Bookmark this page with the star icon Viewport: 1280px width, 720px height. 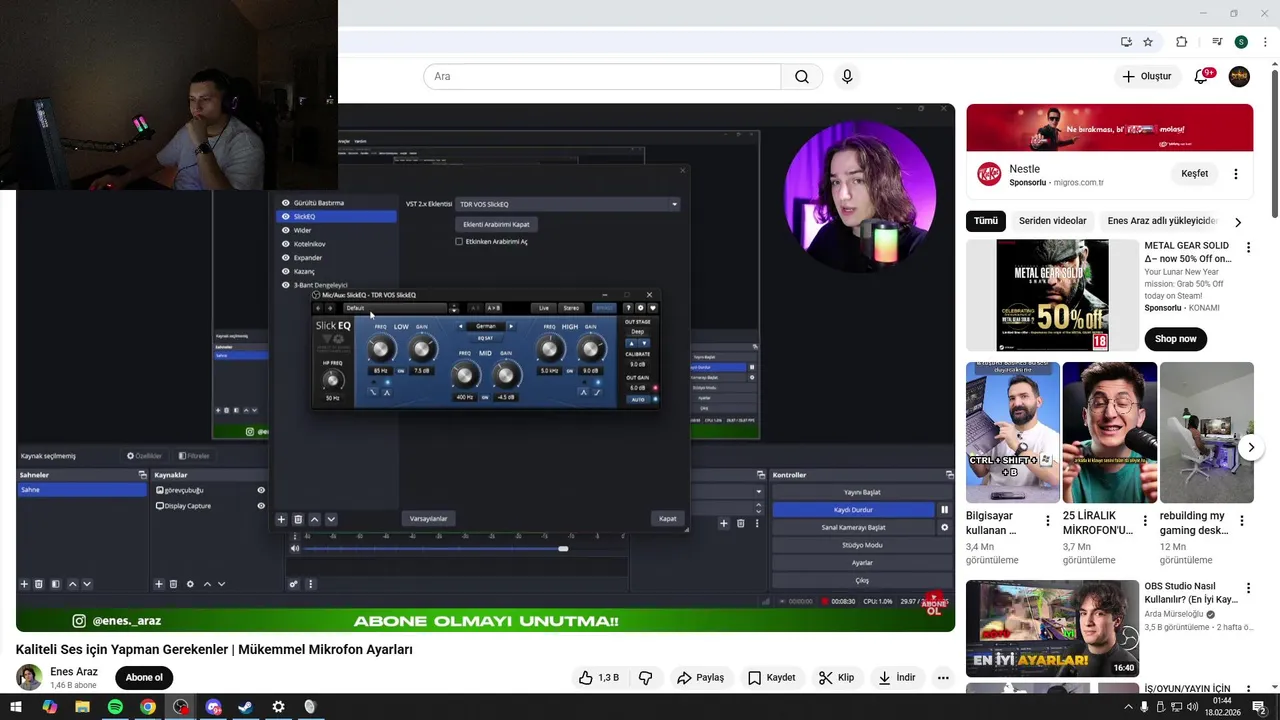point(1148,42)
